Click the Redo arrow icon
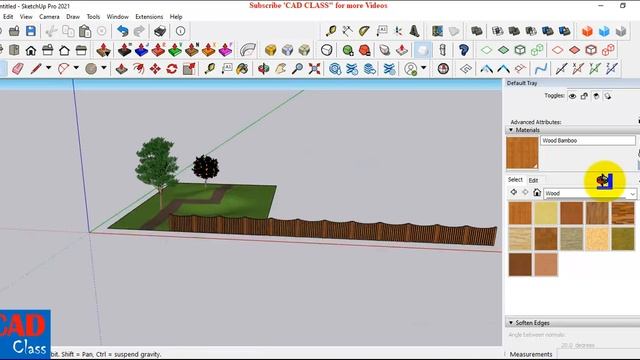 (139, 31)
